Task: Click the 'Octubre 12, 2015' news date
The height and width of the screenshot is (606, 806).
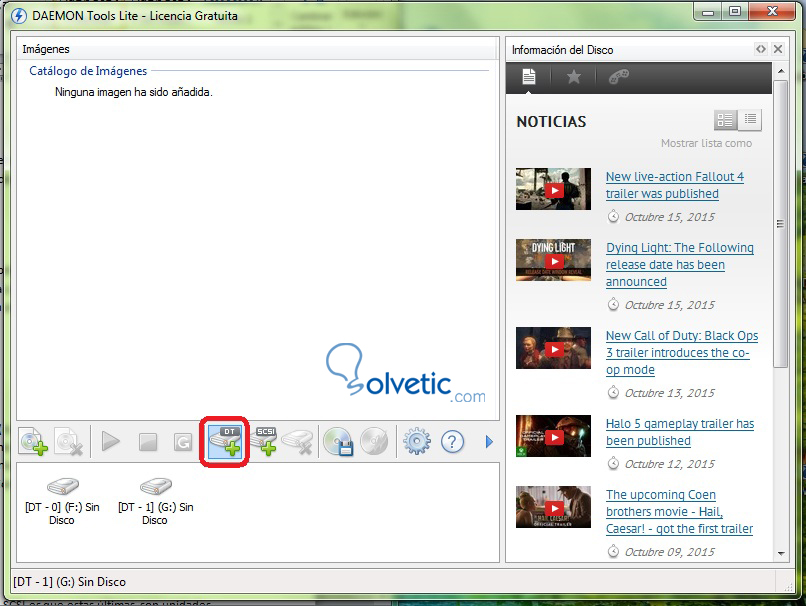Action: click(669, 464)
